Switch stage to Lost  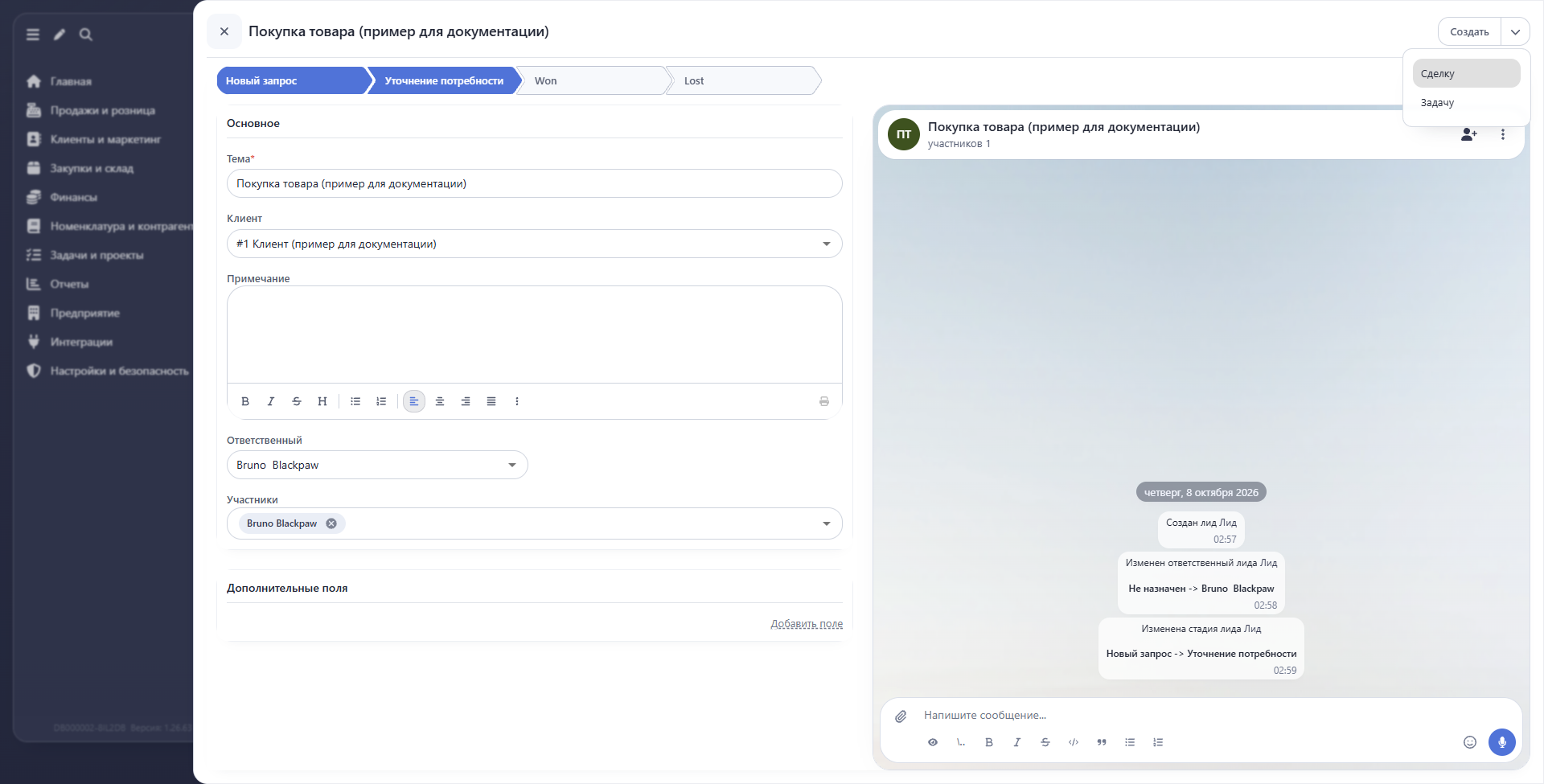pyautogui.click(x=743, y=80)
